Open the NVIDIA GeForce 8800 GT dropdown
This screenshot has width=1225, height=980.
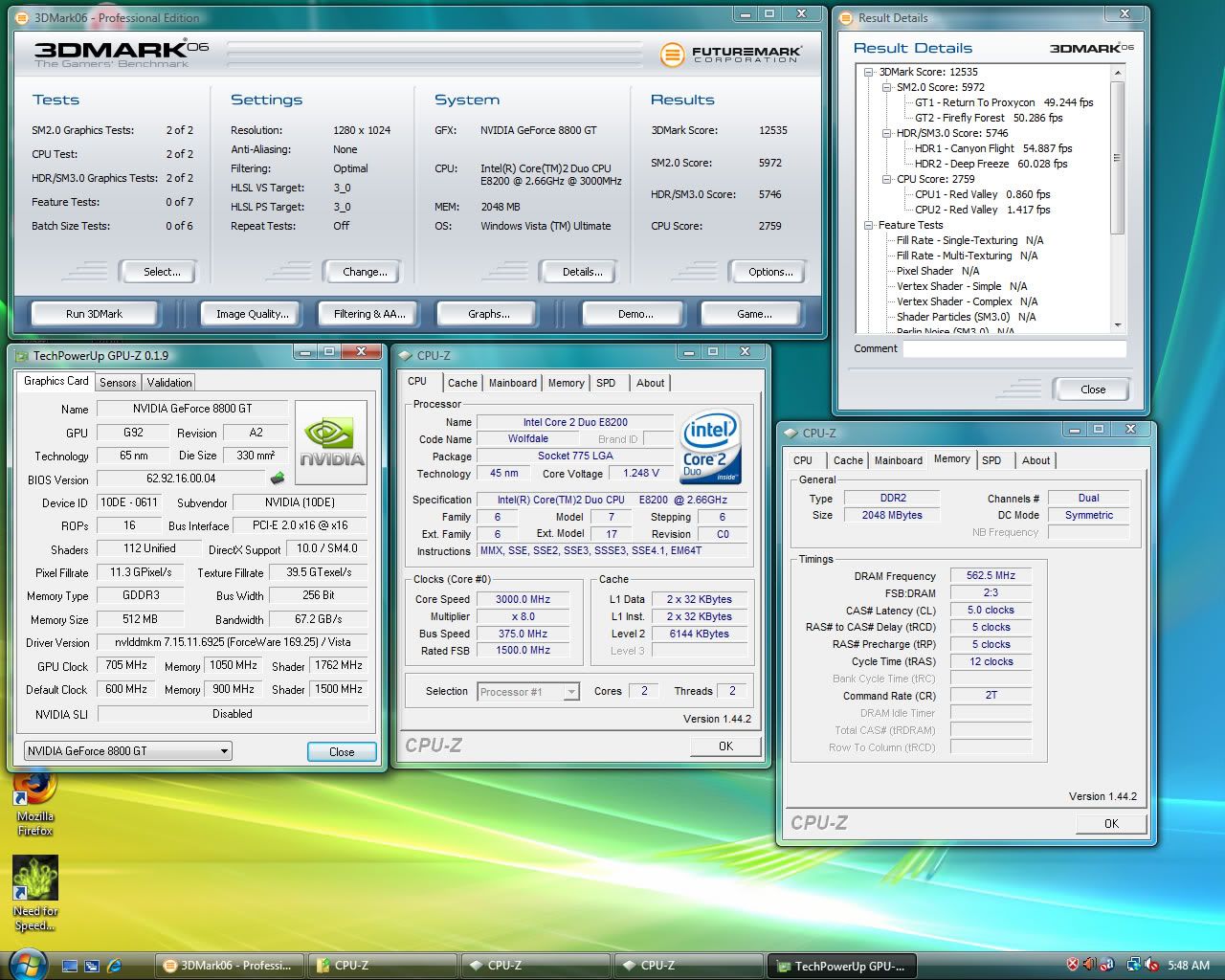tap(224, 751)
